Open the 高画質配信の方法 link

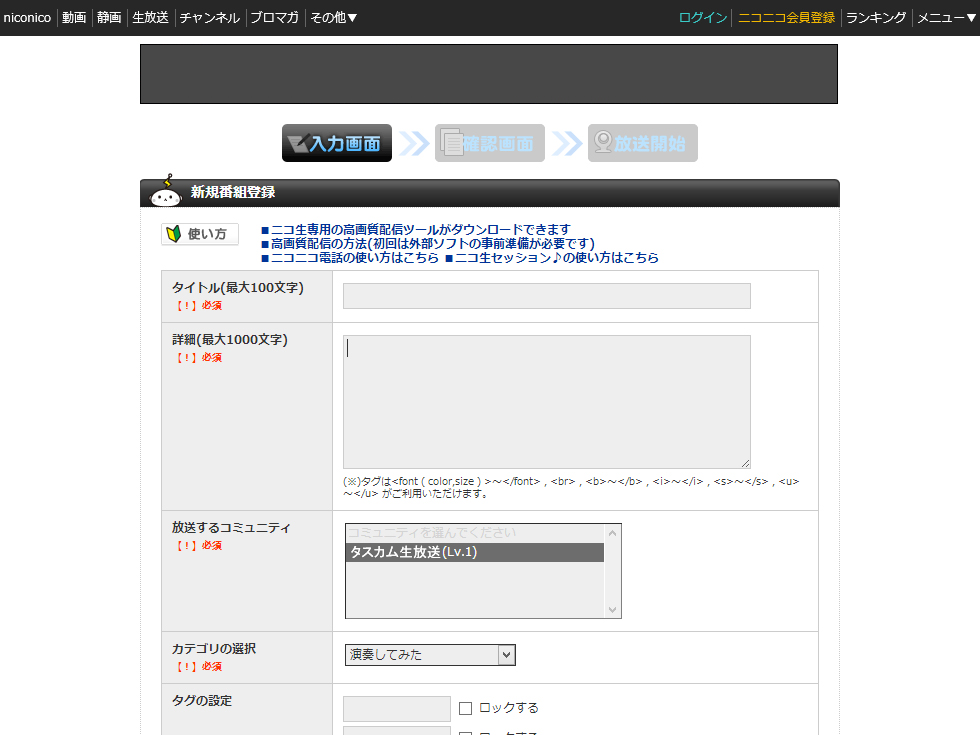[x=428, y=243]
